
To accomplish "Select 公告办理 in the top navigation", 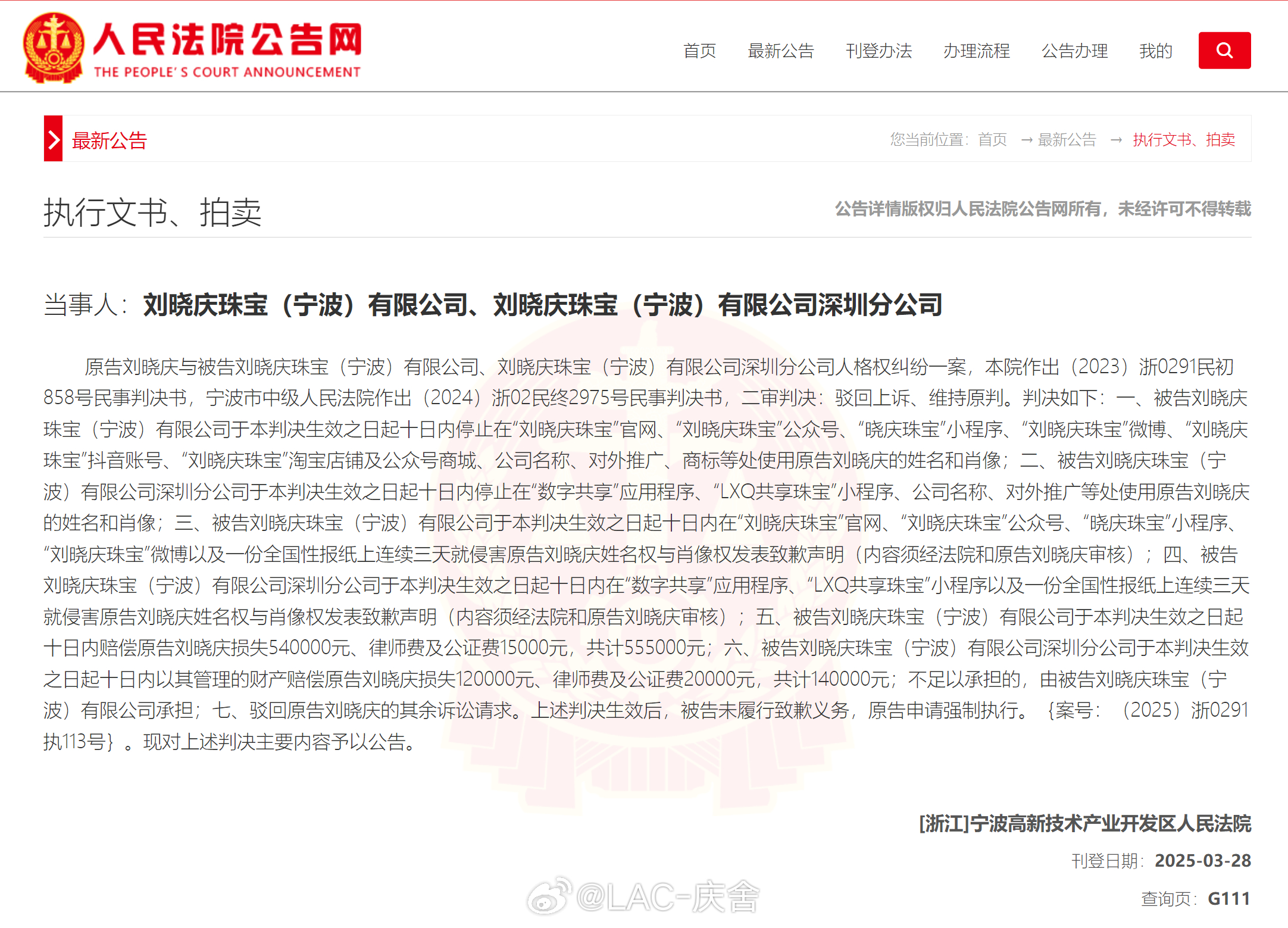I will click(1074, 51).
